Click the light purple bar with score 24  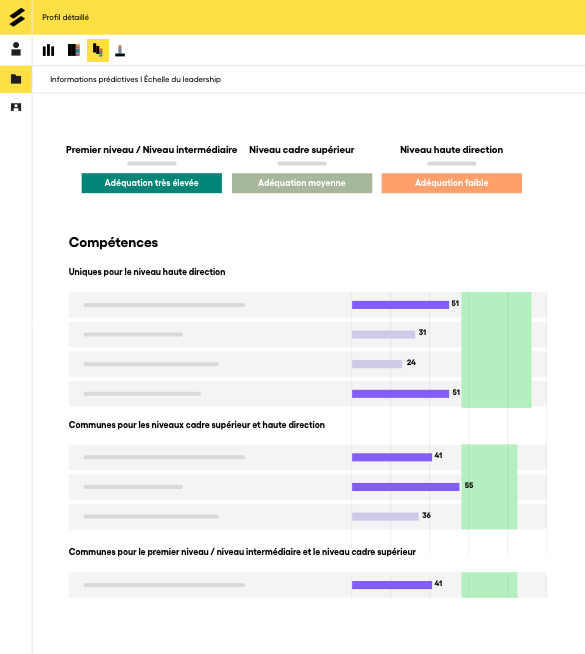click(377, 364)
